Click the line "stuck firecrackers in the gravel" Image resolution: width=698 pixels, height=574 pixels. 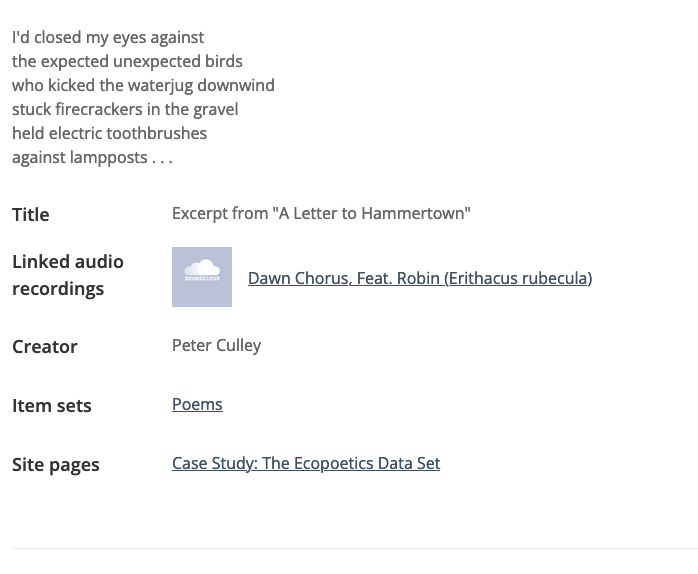click(125, 110)
